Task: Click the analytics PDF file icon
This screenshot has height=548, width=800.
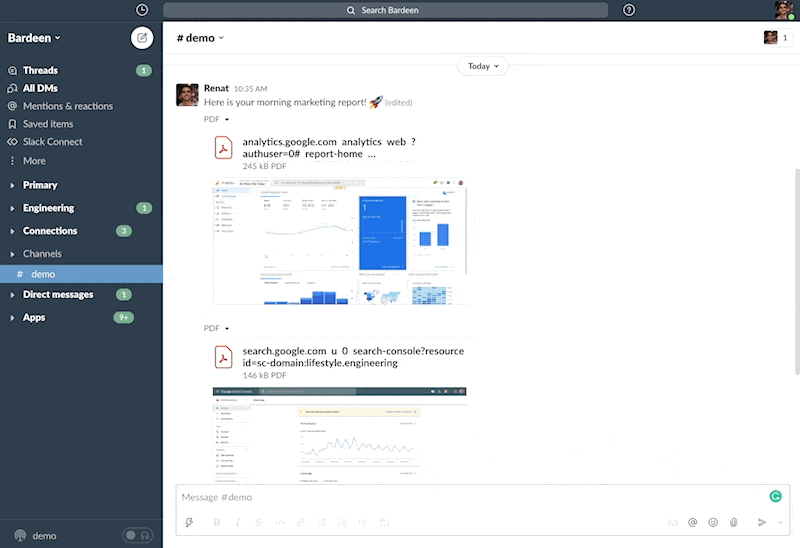Action: tap(223, 148)
